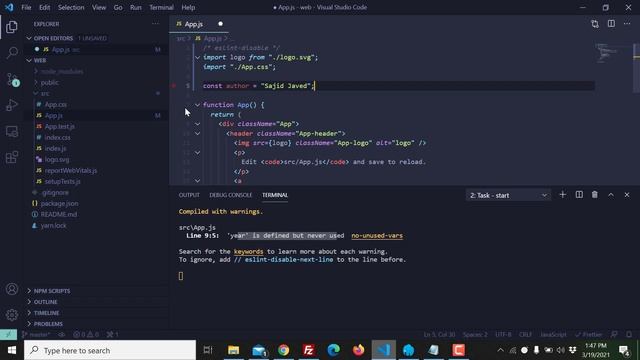The height and width of the screenshot is (360, 640).
Task: Open the Manage gear menu
Action: [12, 315]
